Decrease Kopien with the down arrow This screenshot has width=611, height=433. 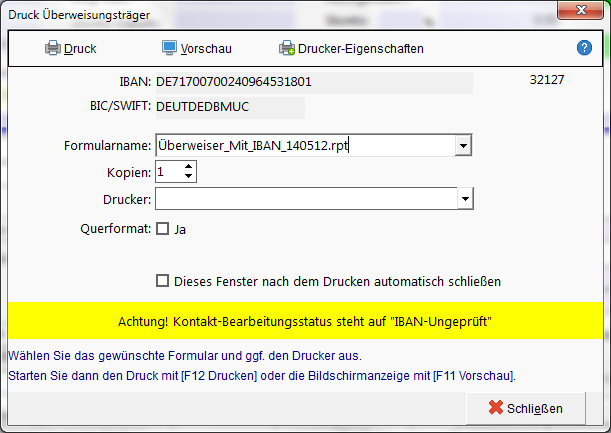coord(189,176)
